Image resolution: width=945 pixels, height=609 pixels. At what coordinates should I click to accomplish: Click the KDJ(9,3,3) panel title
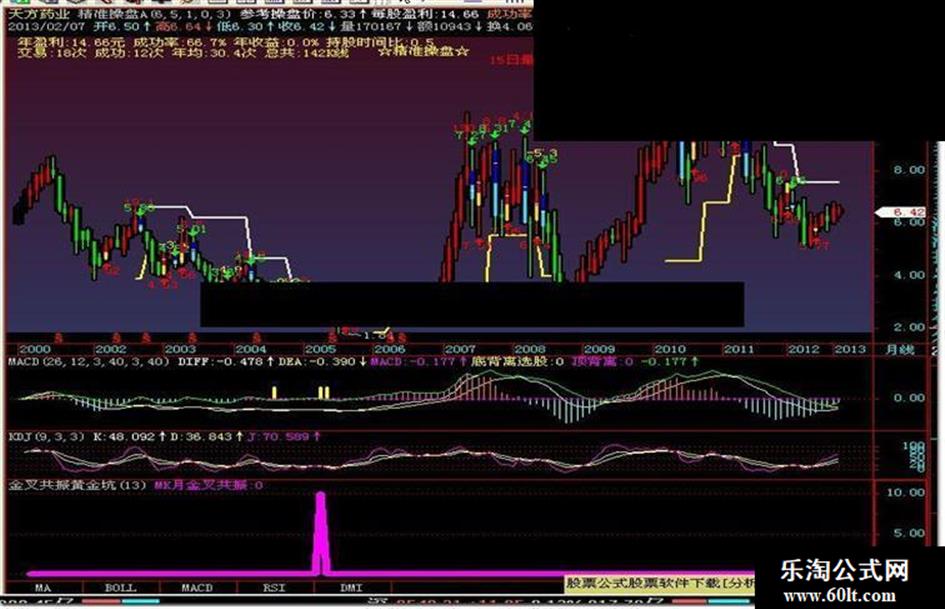pos(46,436)
